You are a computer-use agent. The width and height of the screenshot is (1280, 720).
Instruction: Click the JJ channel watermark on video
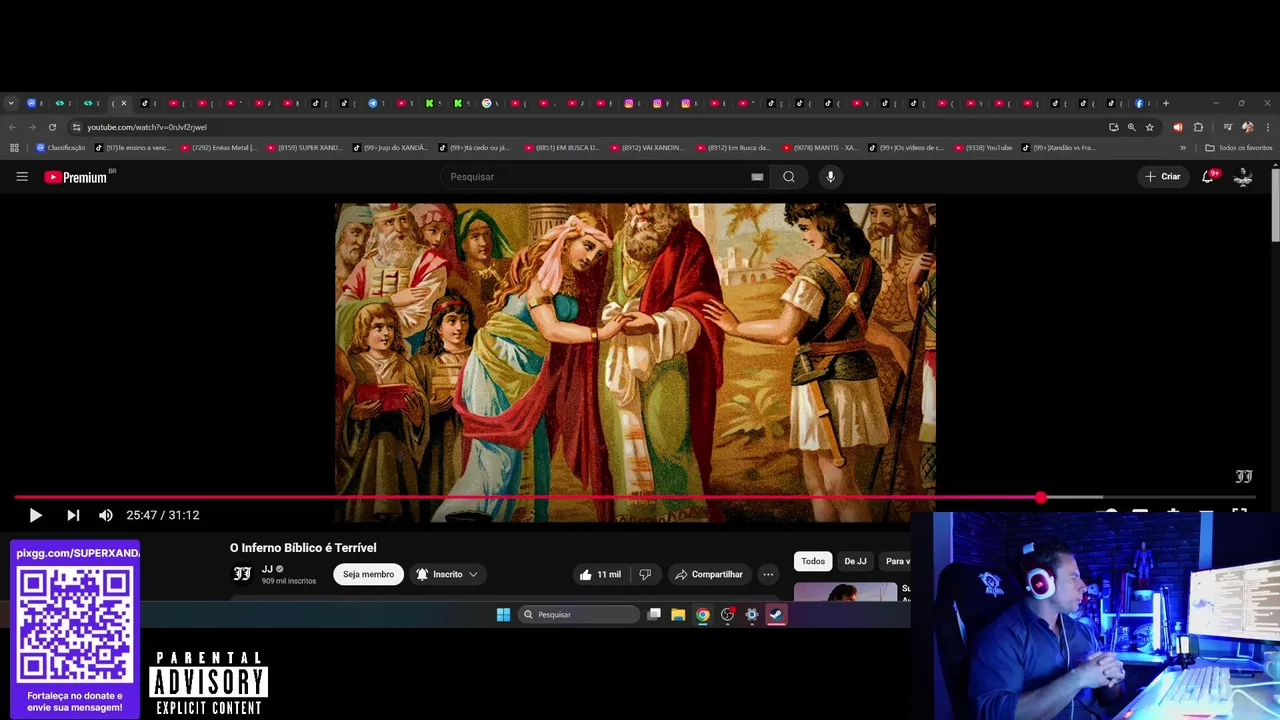(x=1244, y=477)
